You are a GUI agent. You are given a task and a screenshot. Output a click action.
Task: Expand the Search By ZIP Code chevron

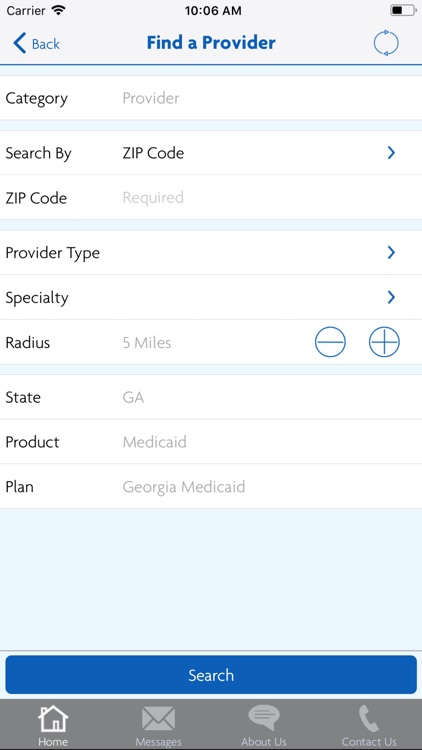391,153
